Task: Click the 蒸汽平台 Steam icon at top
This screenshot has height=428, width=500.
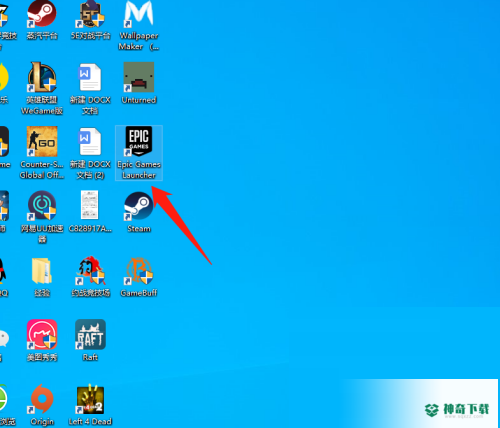Action: click(42, 13)
